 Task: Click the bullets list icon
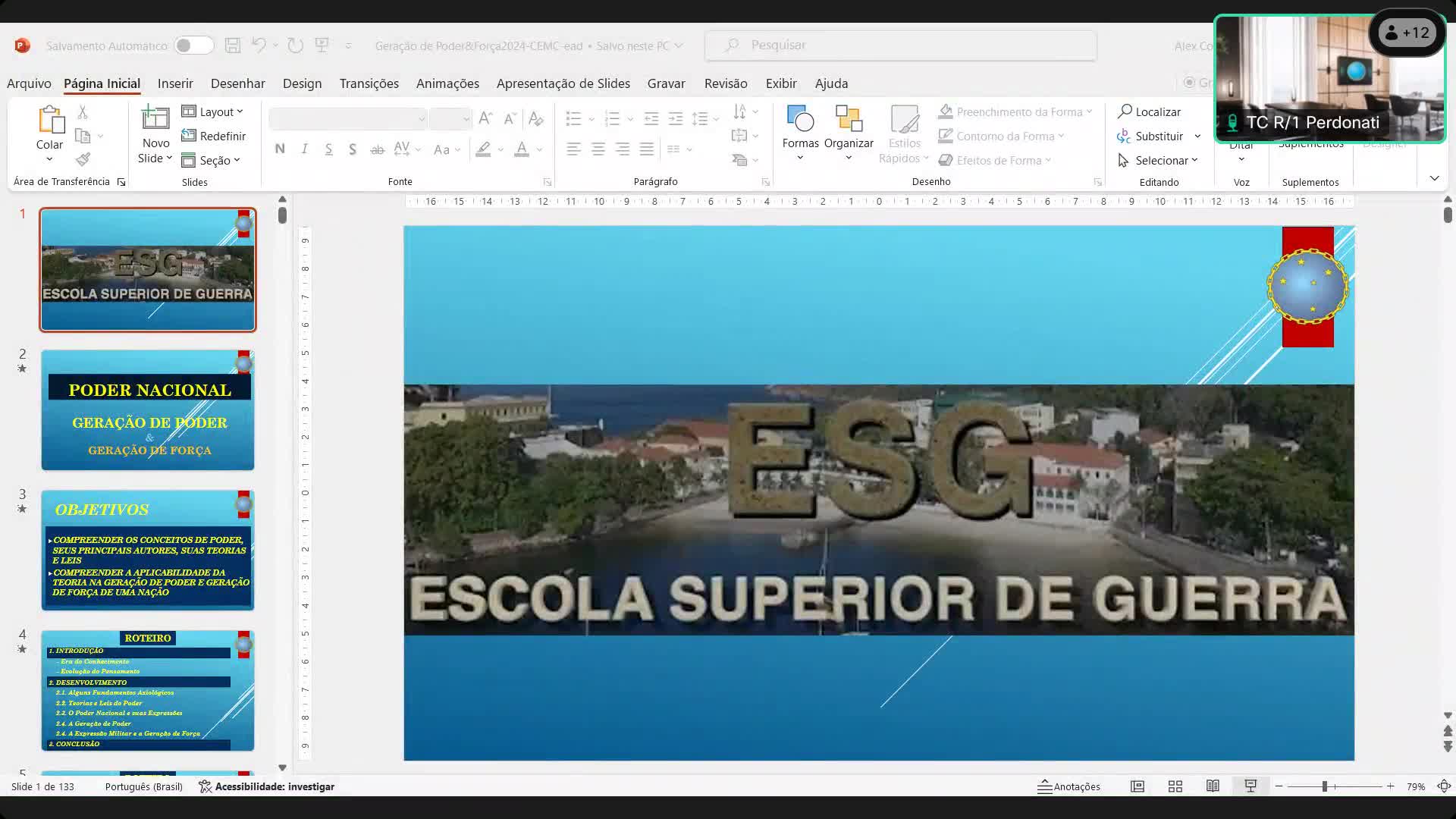tap(573, 118)
